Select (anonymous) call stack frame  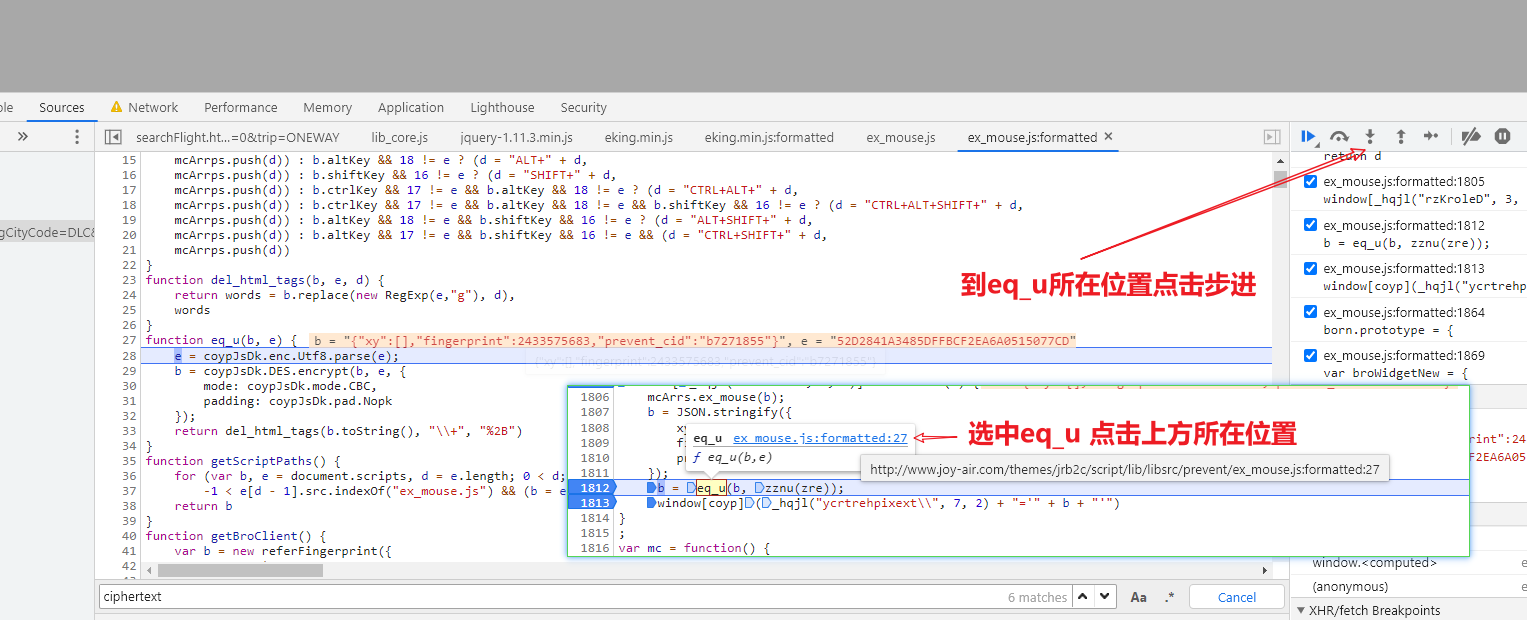[1350, 586]
